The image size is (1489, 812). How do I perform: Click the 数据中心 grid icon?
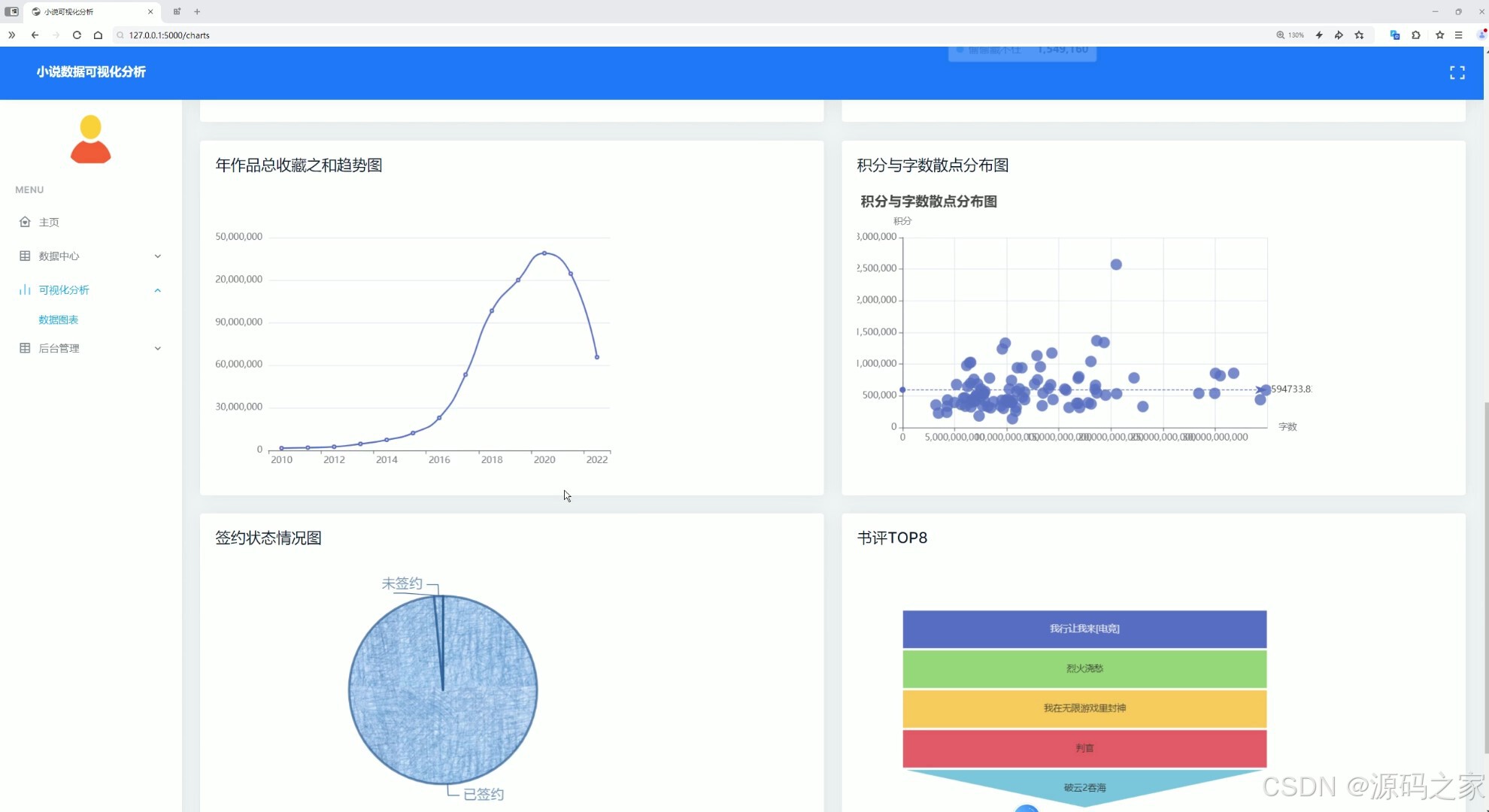(25, 256)
